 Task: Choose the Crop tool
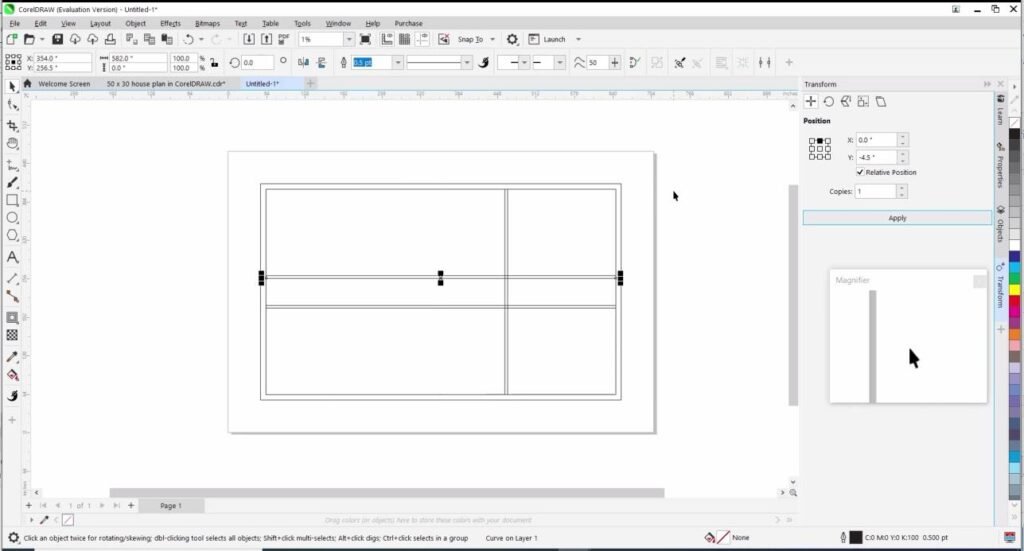12,125
